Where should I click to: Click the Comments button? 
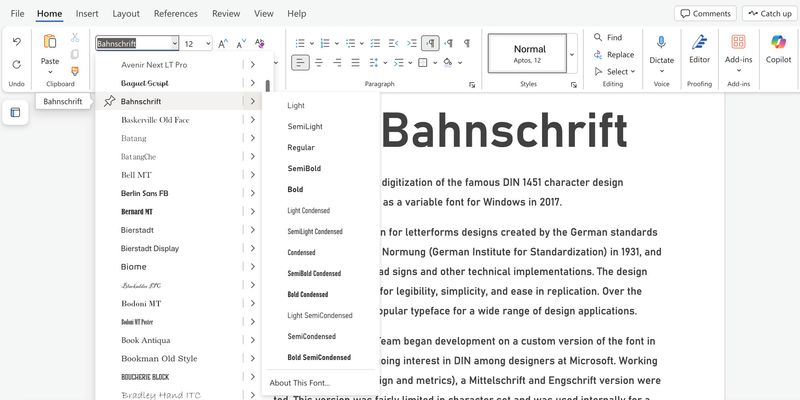point(705,14)
